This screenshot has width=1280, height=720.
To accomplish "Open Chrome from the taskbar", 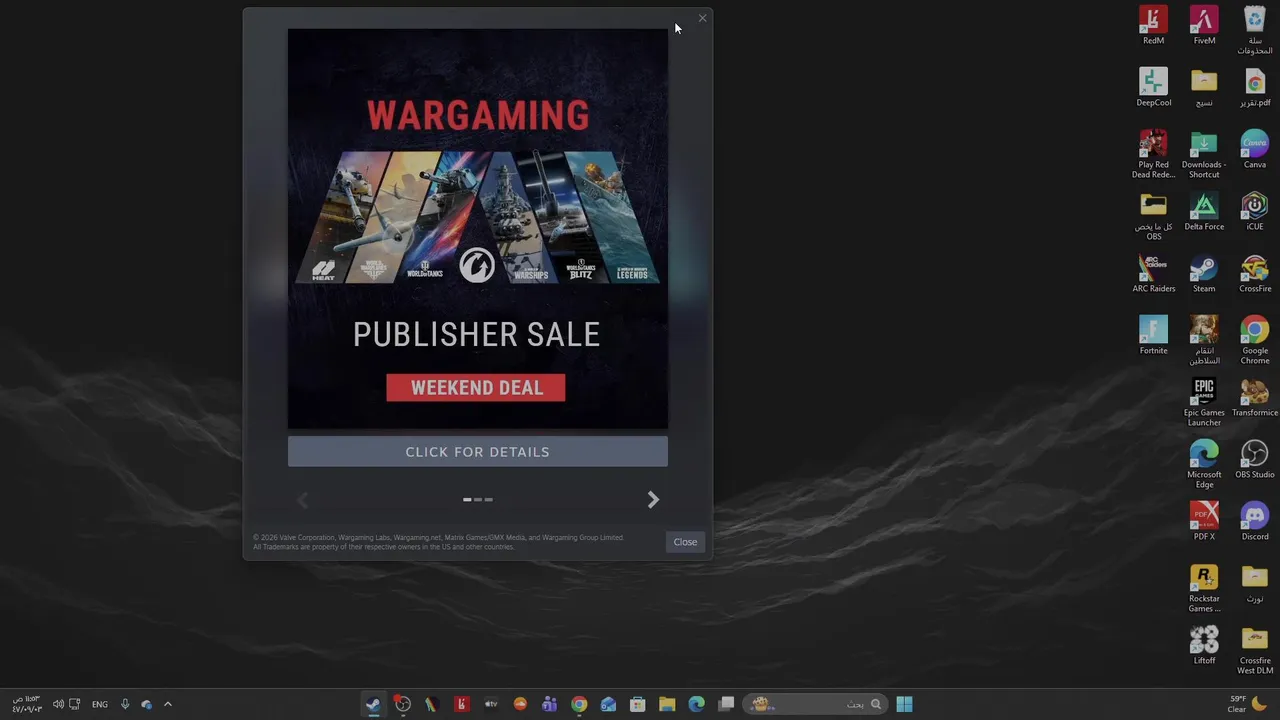I will [x=579, y=704].
